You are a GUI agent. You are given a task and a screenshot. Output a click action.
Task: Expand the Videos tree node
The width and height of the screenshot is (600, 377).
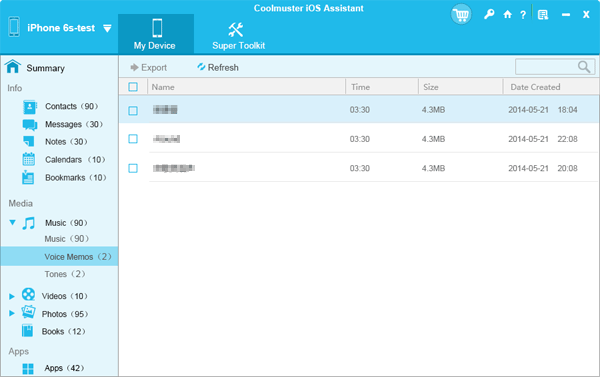click(12, 296)
